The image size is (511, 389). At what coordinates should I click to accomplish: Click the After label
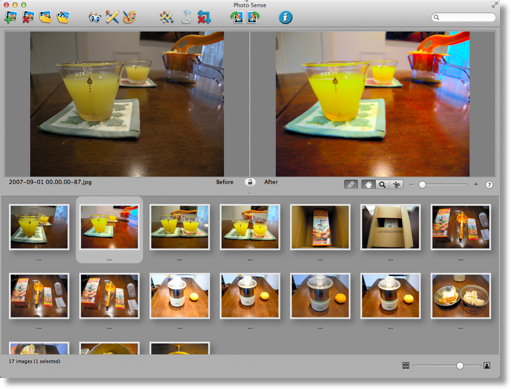(x=271, y=182)
